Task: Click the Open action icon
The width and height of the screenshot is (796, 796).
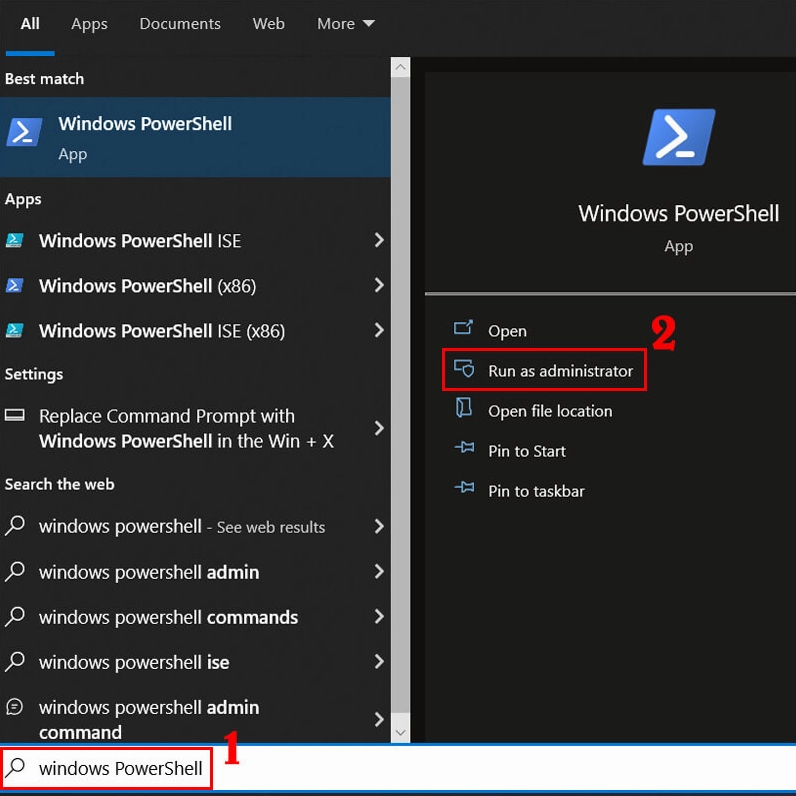Action: pyautogui.click(x=463, y=328)
